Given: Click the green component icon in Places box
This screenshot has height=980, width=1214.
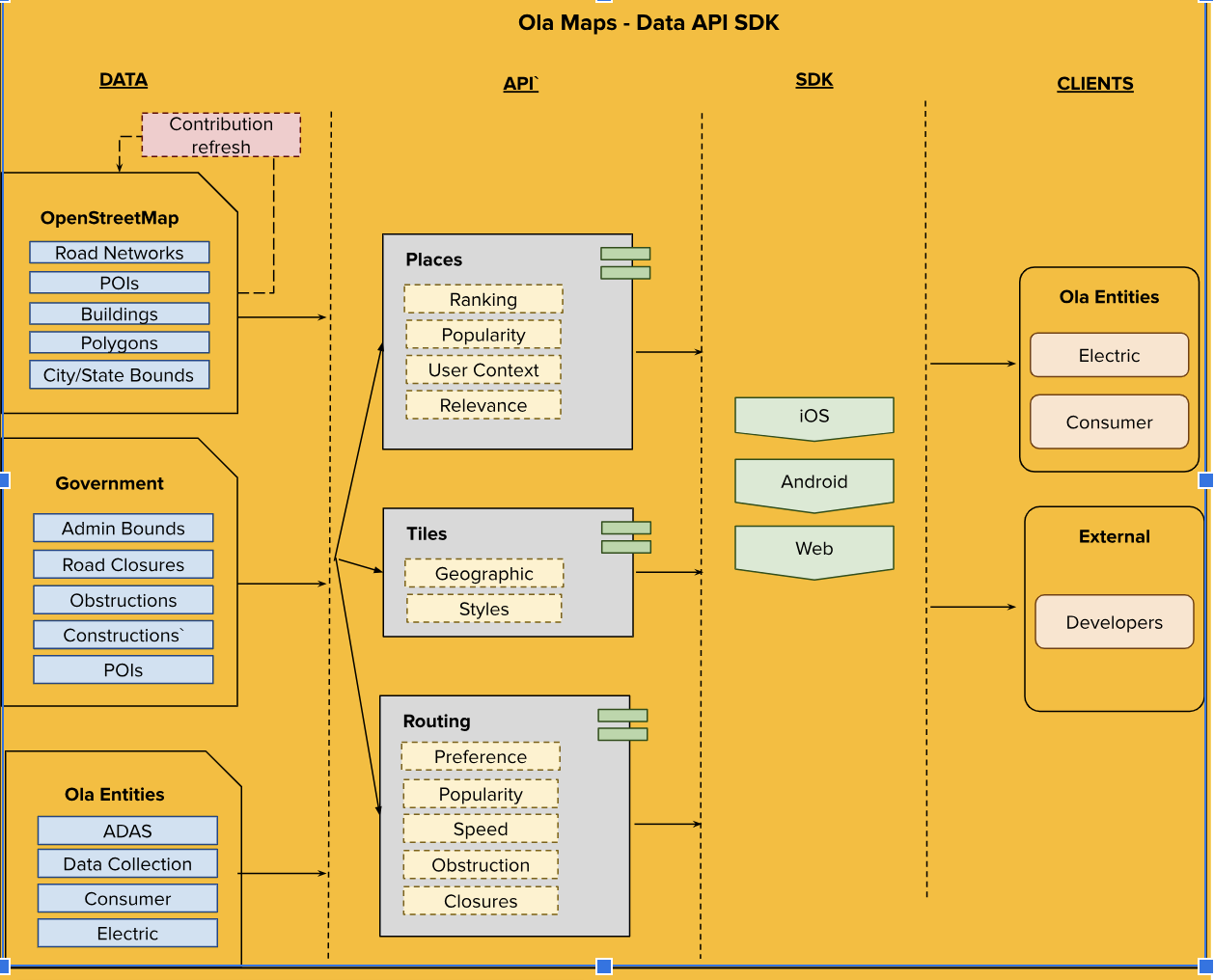Looking at the screenshot, I should click(625, 263).
